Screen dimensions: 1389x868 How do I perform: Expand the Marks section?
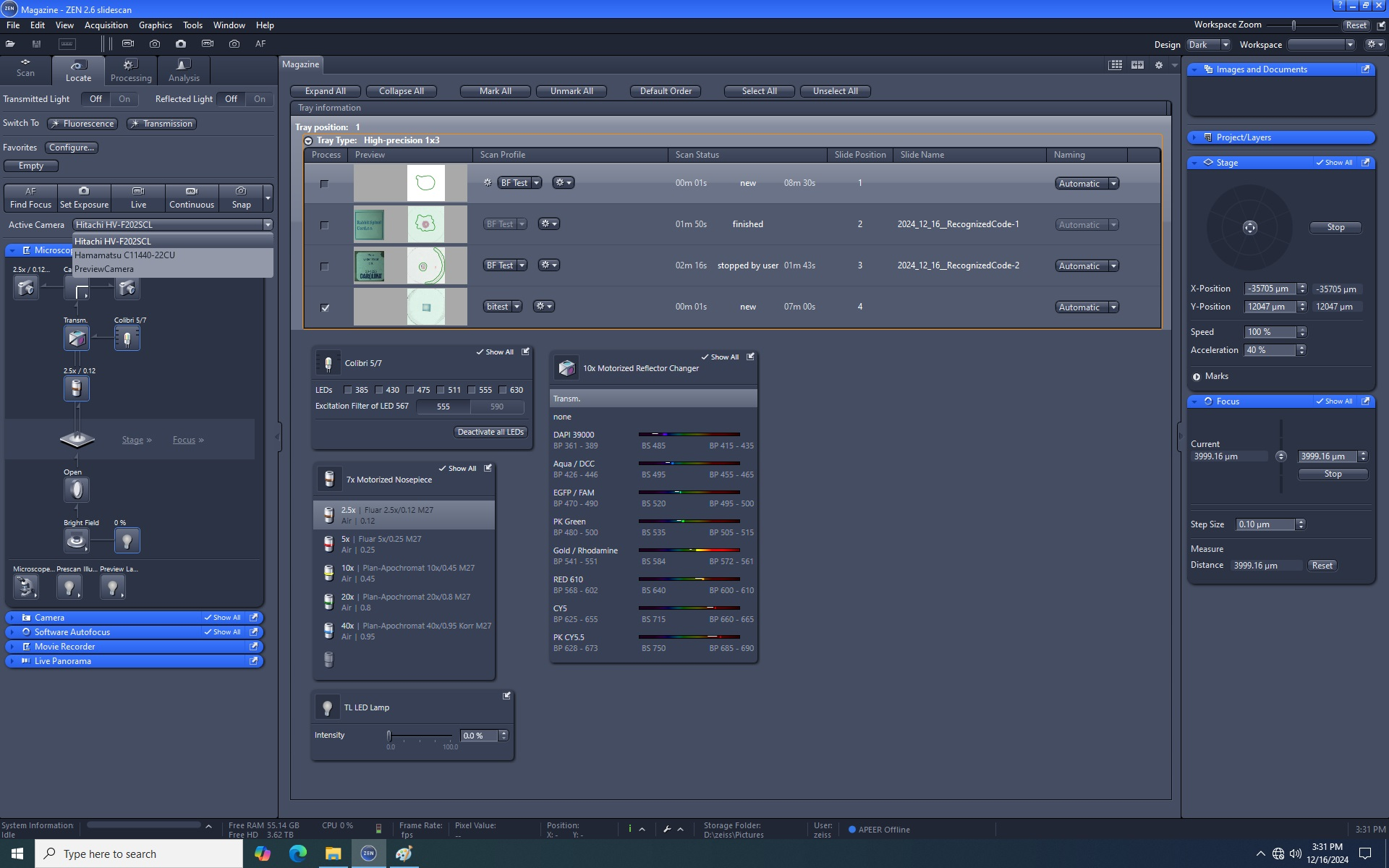coord(1197,377)
